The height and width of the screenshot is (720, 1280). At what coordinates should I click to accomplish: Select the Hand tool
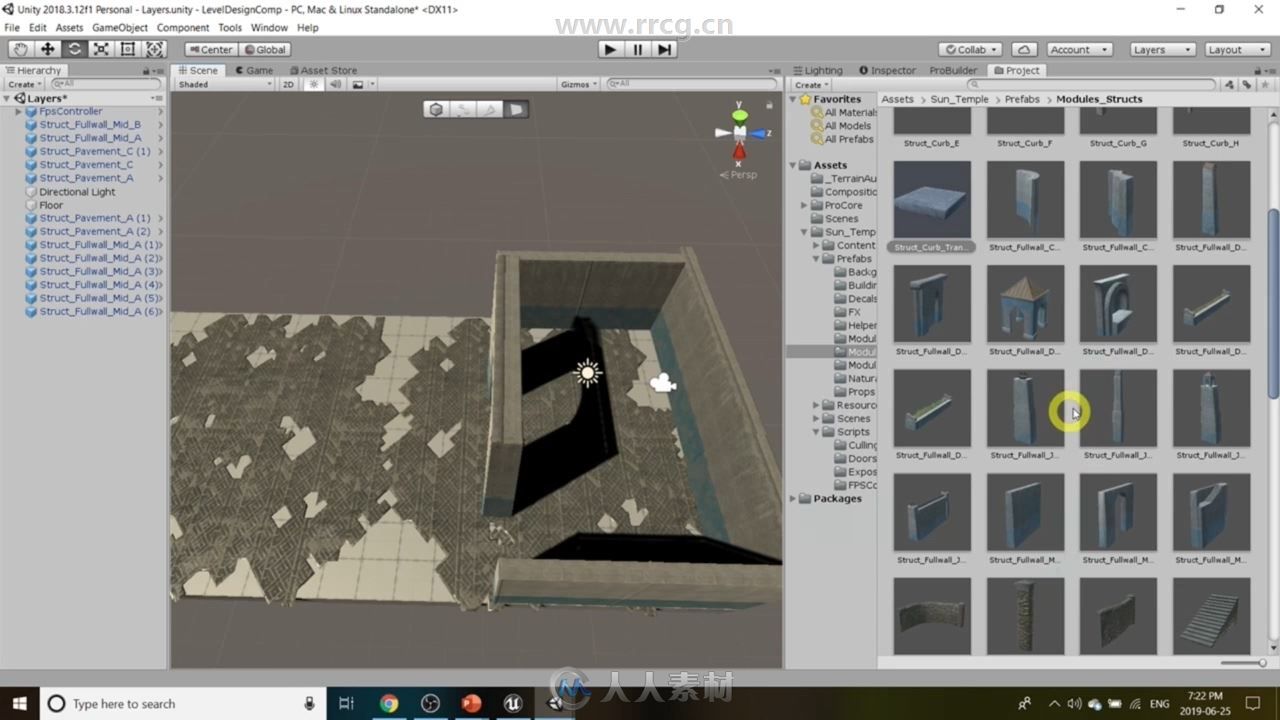pos(20,49)
